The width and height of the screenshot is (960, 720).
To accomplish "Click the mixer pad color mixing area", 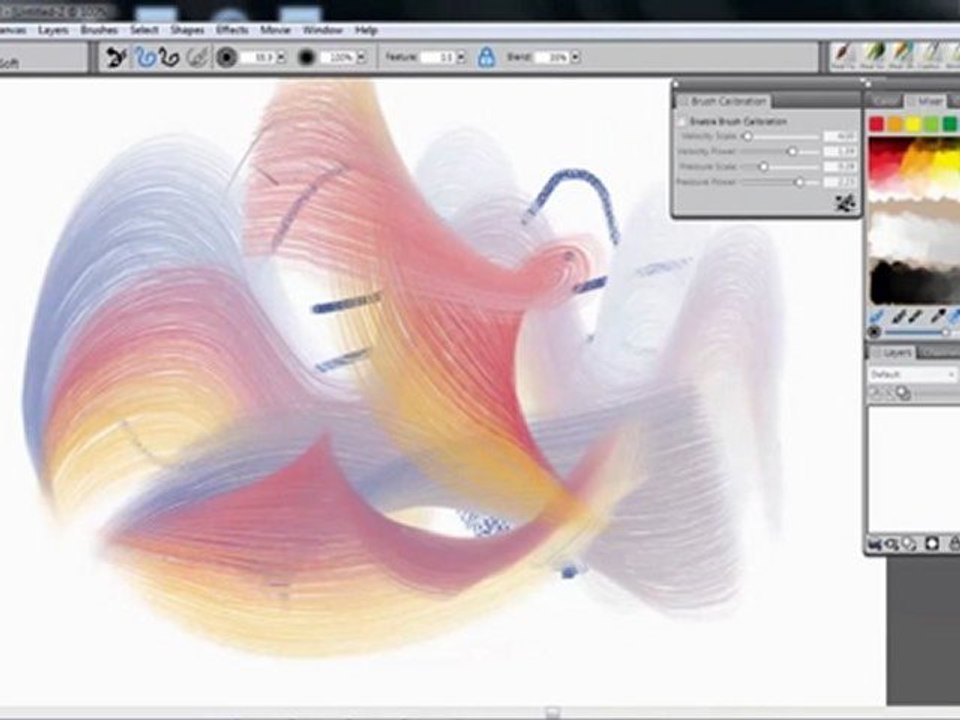I will click(914, 222).
